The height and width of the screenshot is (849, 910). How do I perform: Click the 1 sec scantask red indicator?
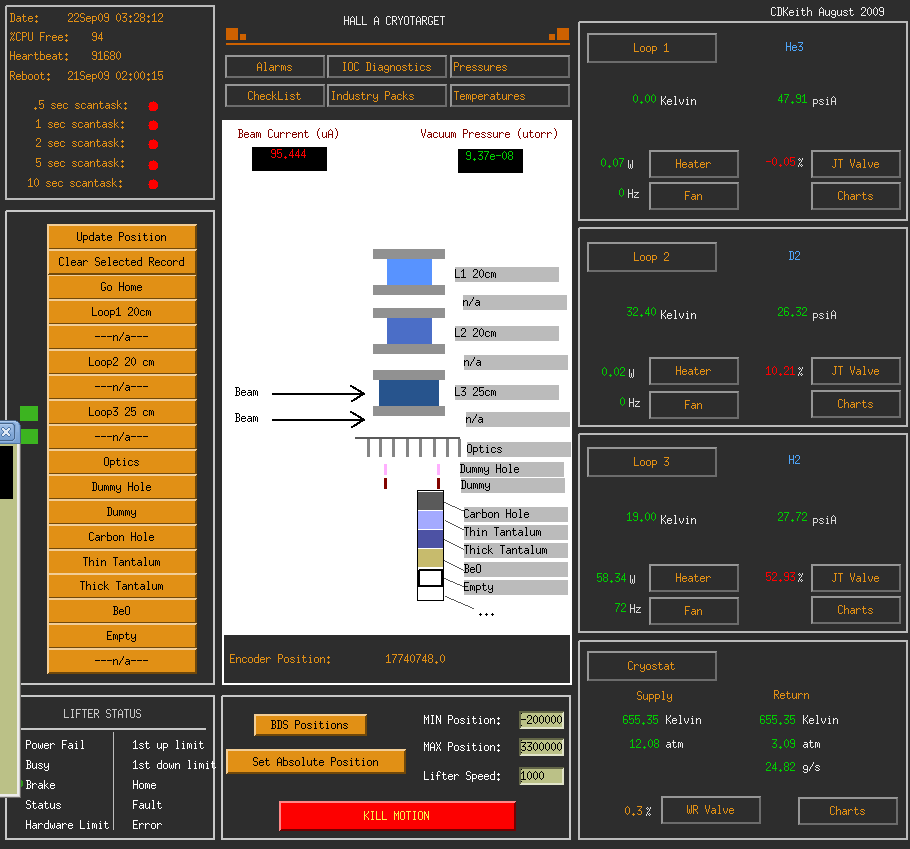153,125
